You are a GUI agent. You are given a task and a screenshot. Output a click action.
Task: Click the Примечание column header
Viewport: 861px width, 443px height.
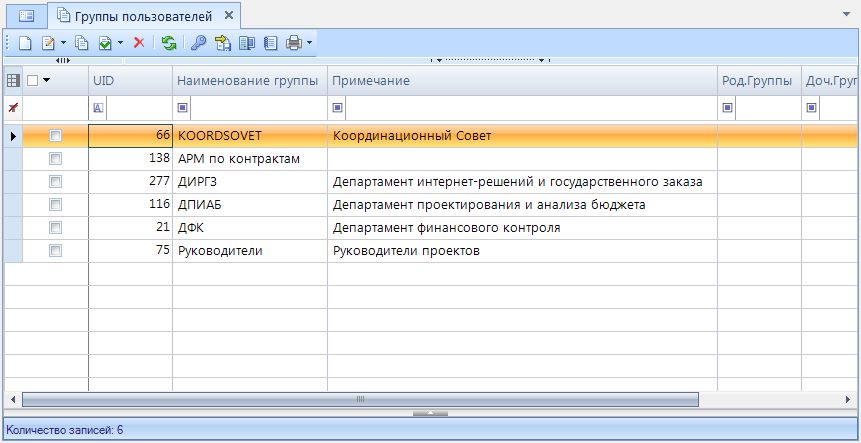tap(520, 80)
